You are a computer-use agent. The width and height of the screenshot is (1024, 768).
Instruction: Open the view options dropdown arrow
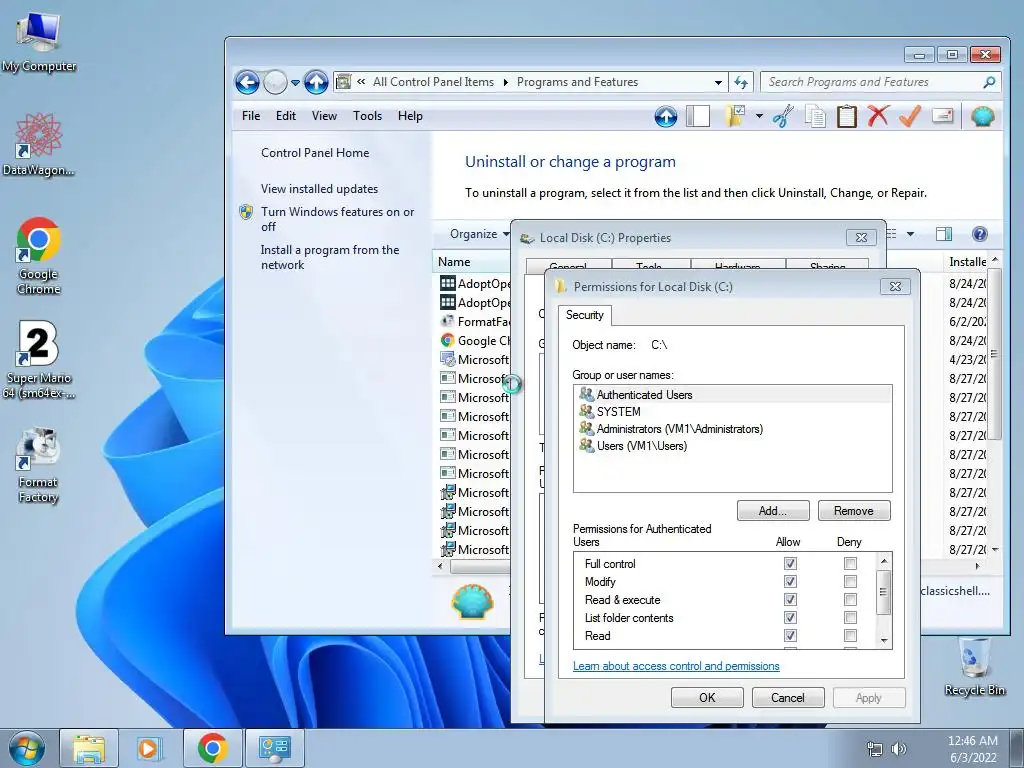910,234
